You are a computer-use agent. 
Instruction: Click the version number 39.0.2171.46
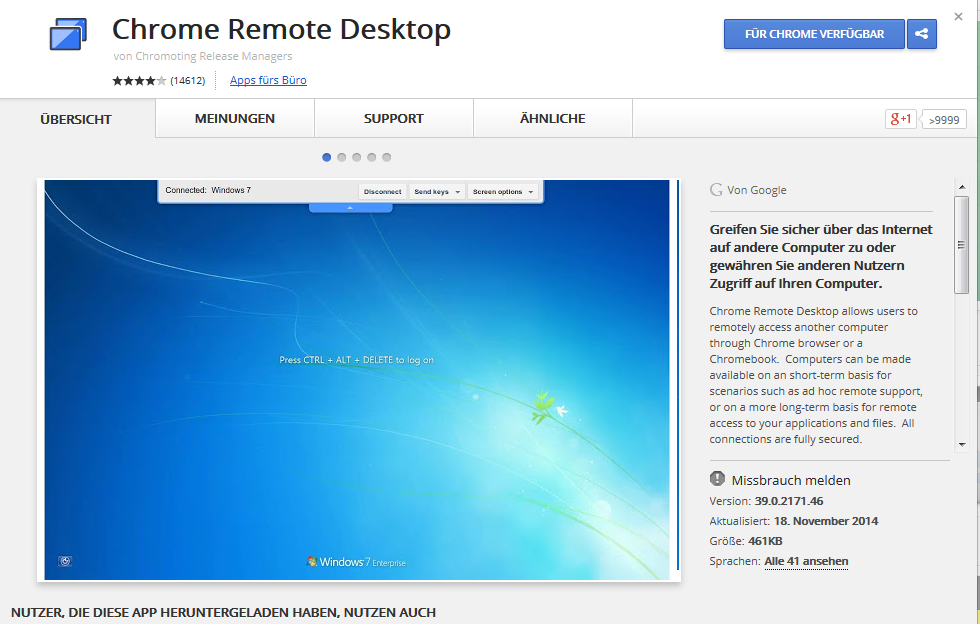point(789,501)
